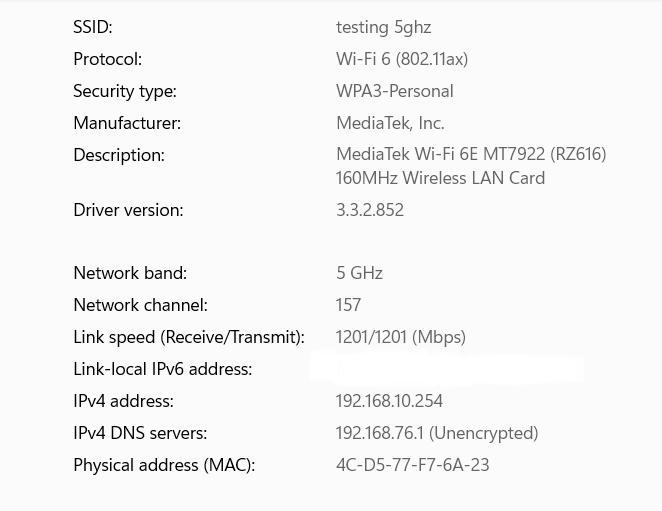Select the Network channel value 157
662x511 pixels.
(x=348, y=305)
